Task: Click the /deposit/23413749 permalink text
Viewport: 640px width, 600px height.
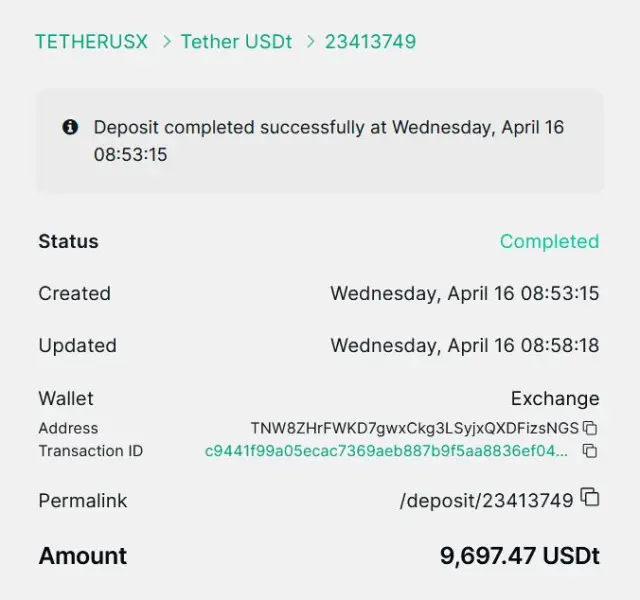Action: click(x=486, y=500)
